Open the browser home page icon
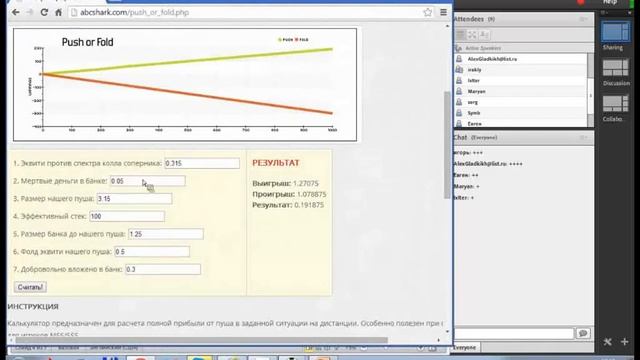The image size is (640, 360). point(58,12)
